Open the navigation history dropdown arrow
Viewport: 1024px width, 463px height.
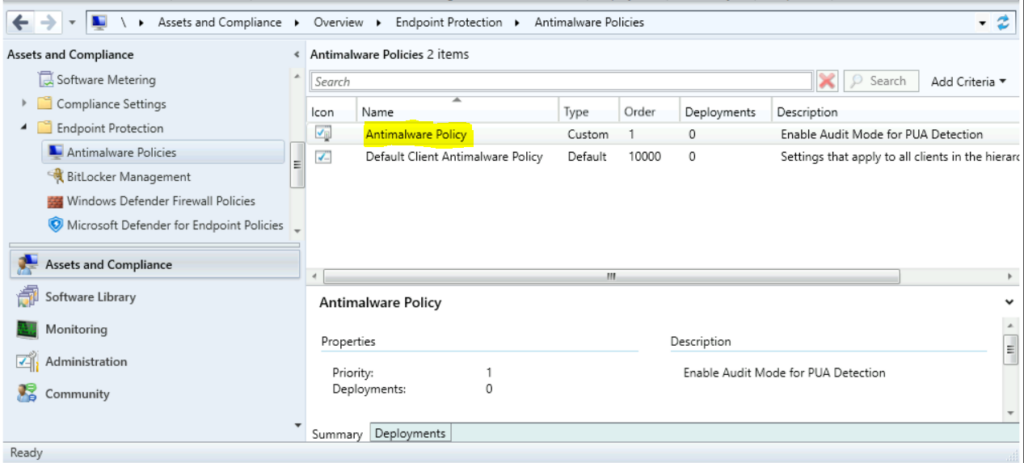72,23
